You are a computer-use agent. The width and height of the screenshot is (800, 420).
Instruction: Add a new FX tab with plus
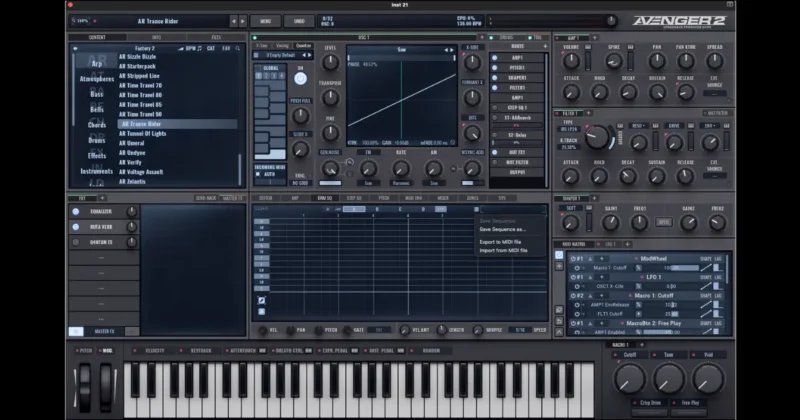[x=102, y=198]
